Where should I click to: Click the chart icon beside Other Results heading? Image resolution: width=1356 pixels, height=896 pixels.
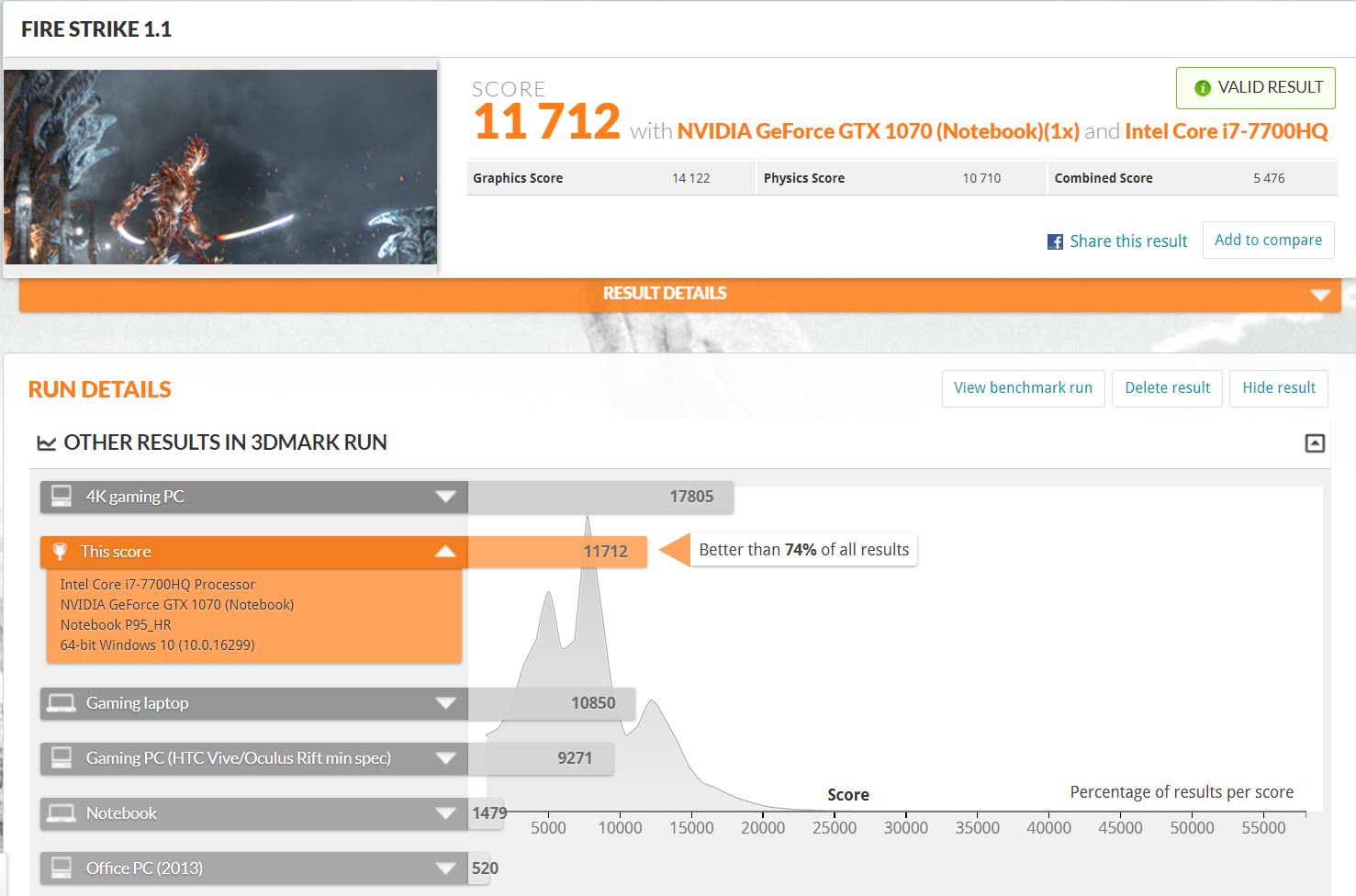point(46,443)
